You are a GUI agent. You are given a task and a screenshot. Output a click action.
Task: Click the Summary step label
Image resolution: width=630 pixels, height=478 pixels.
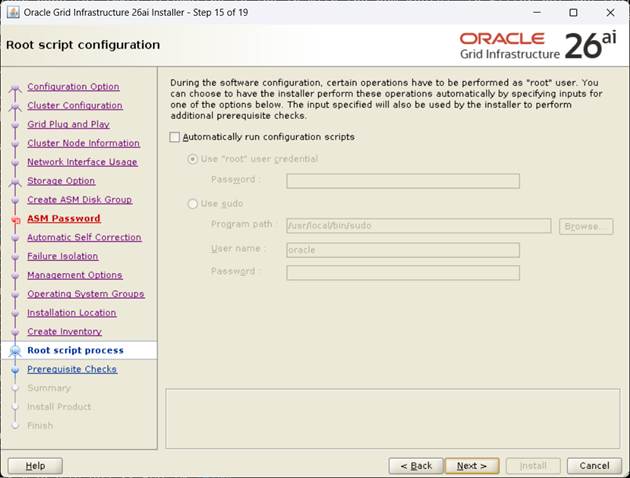49,388
